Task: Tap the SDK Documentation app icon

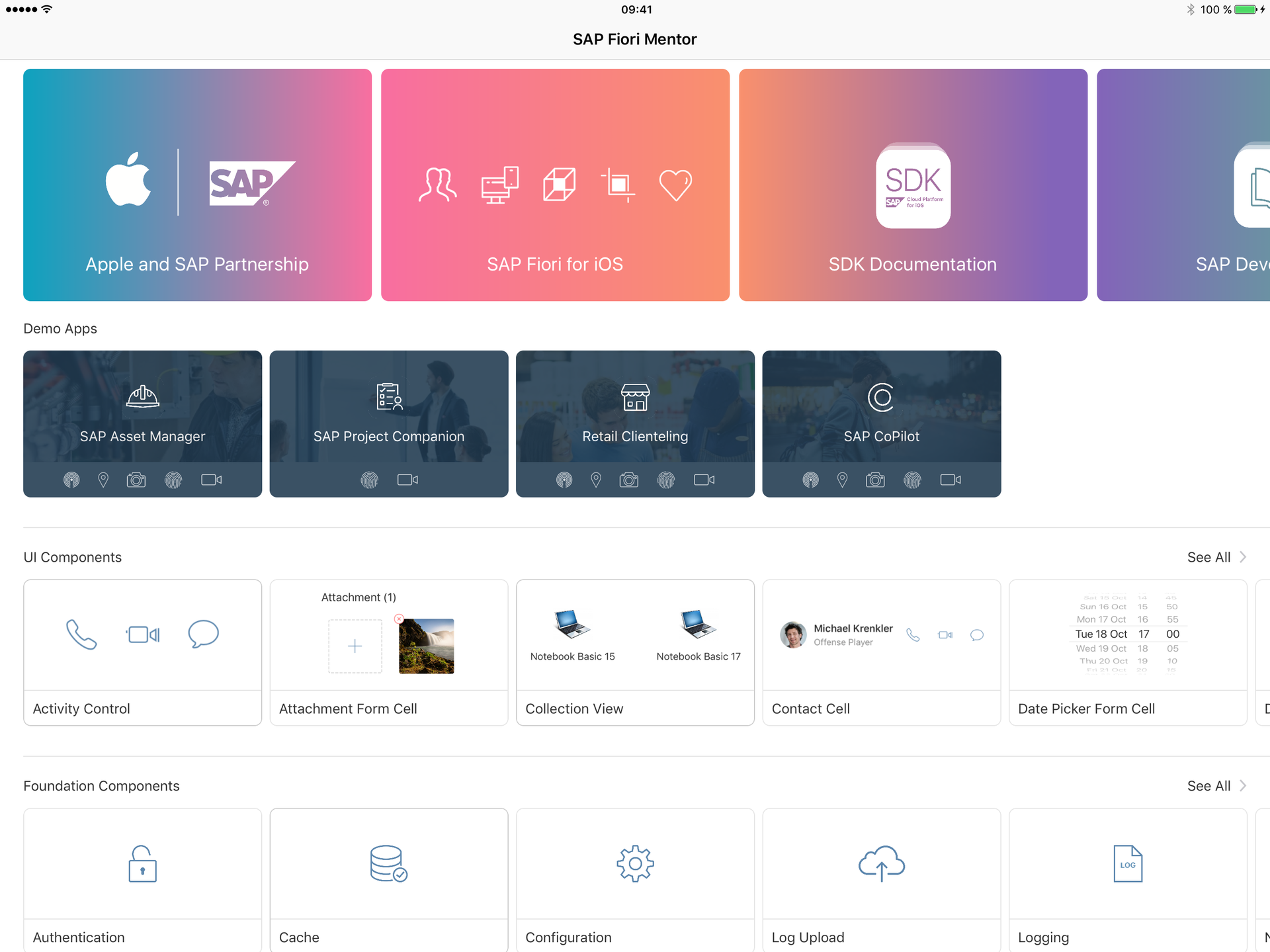Action: (x=913, y=186)
